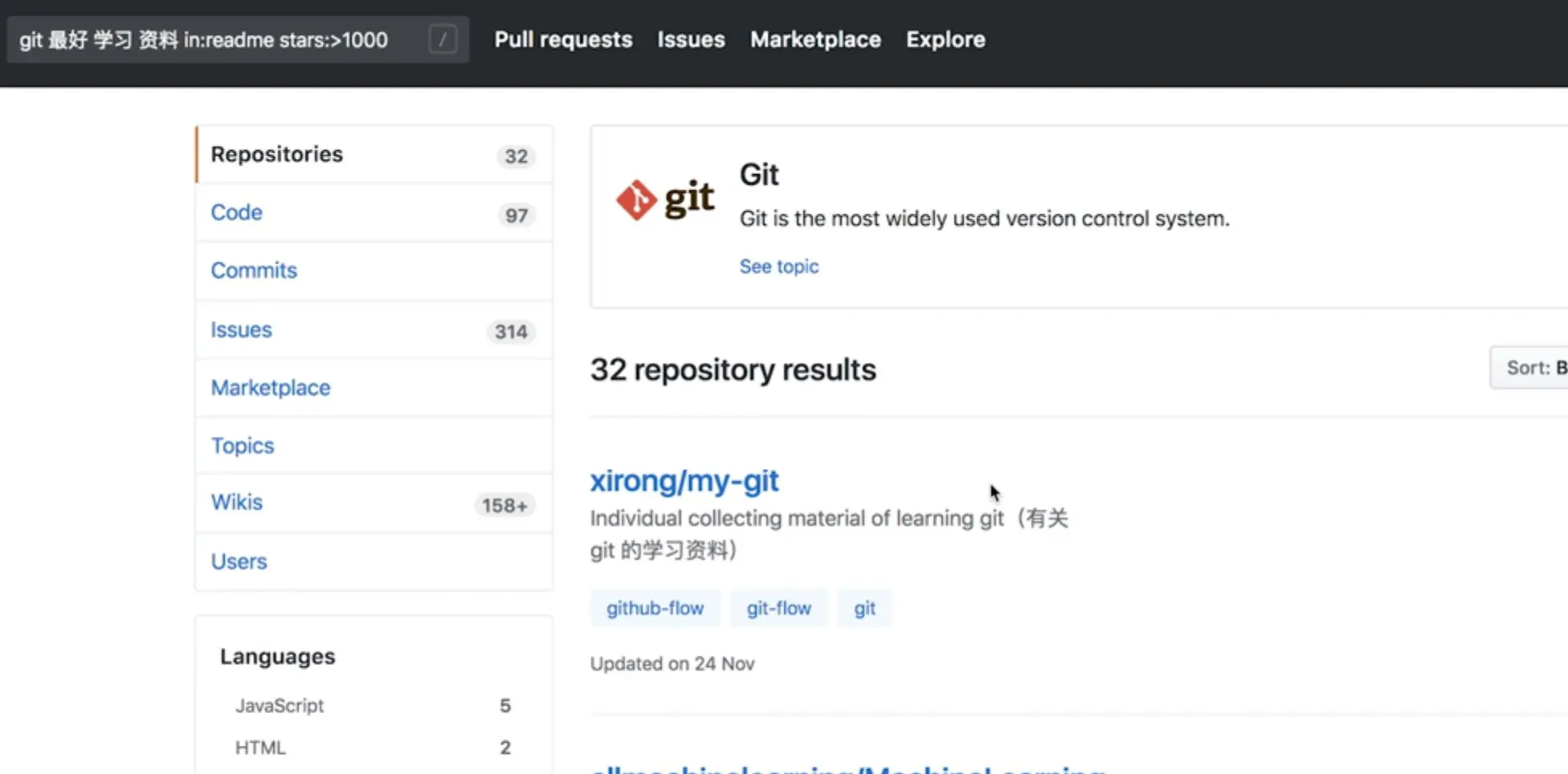The height and width of the screenshot is (774, 1568).
Task: Click the Git version control description text
Action: coord(985,218)
